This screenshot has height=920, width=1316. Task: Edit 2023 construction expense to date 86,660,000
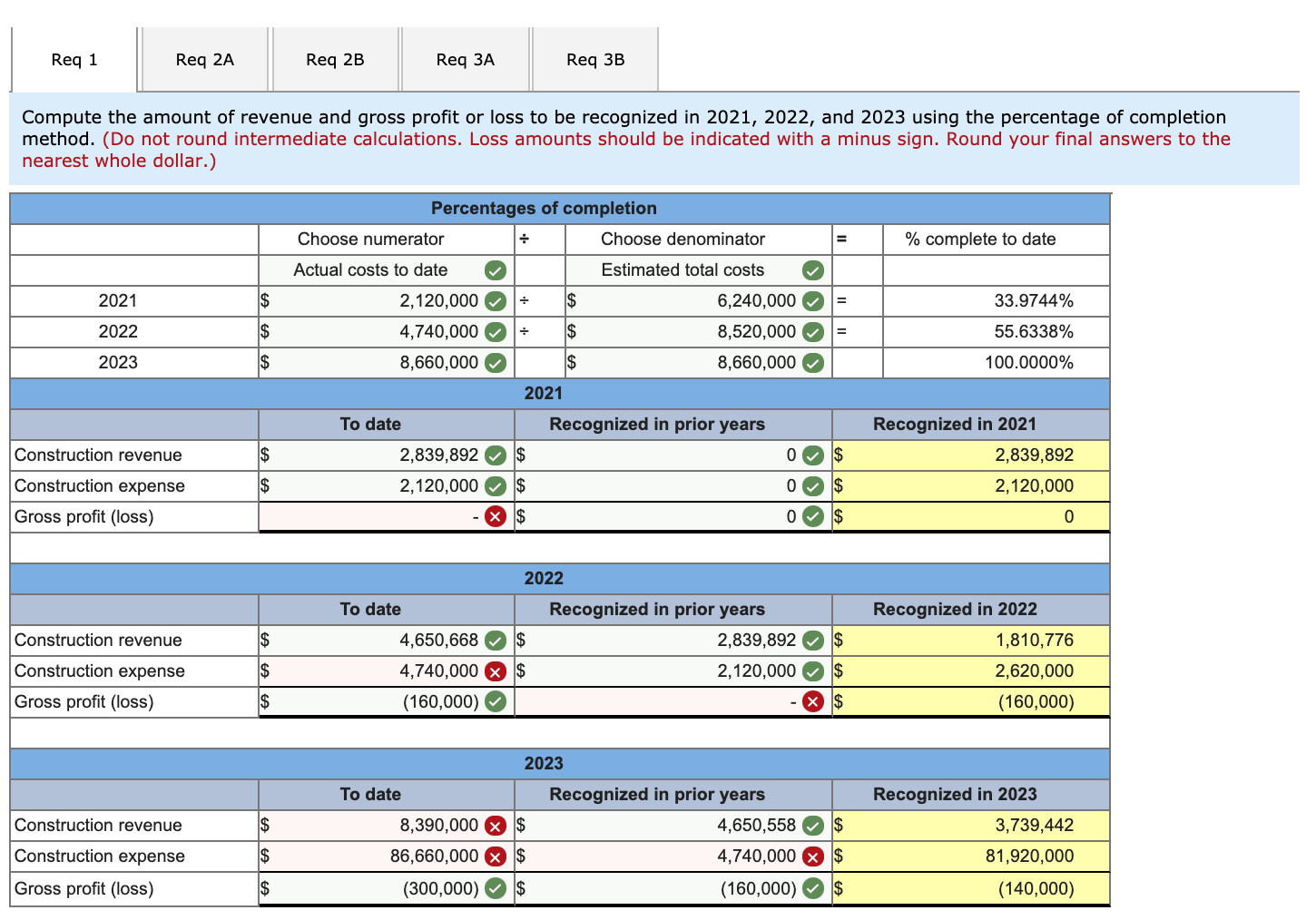[x=387, y=856]
